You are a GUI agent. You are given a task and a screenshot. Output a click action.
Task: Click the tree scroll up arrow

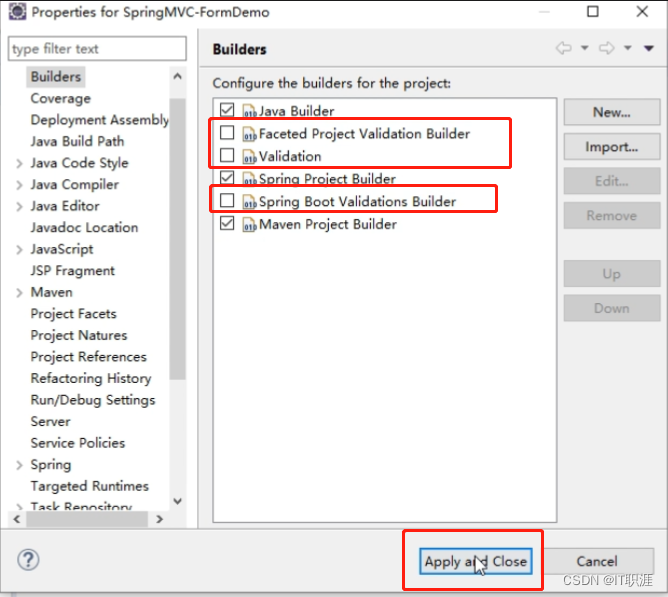178,77
